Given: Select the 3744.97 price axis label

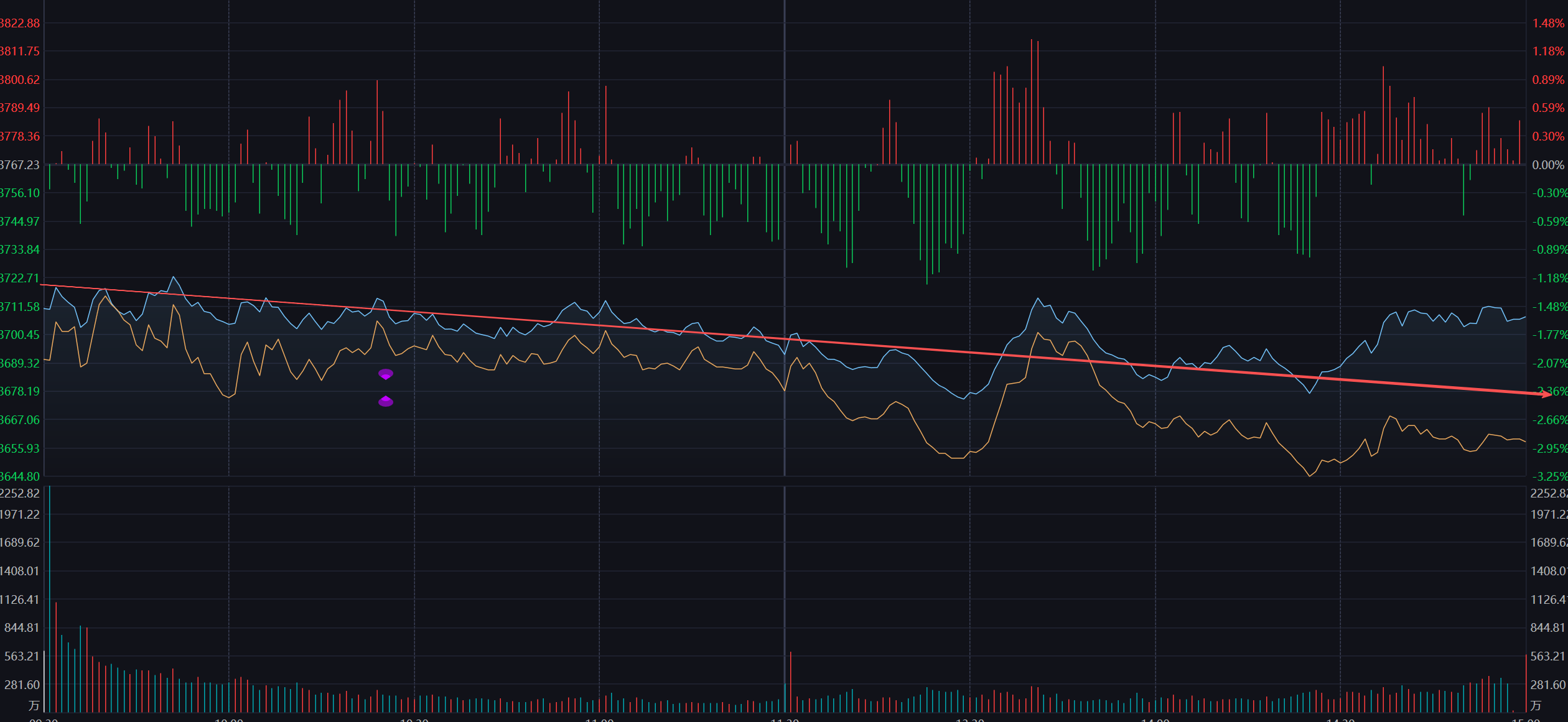Looking at the screenshot, I should [x=19, y=221].
